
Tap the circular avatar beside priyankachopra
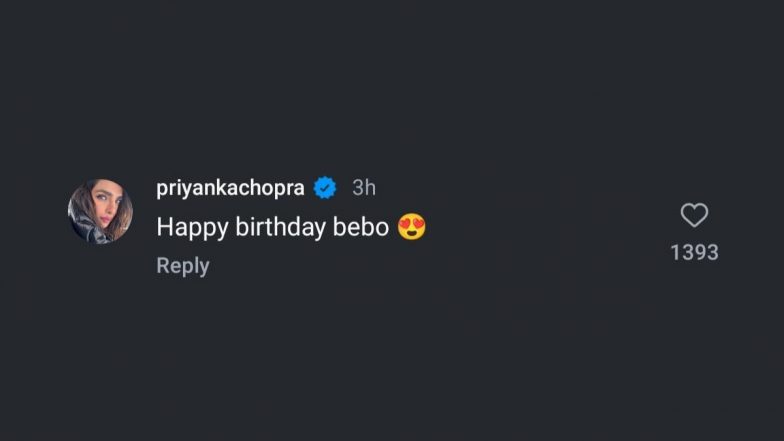(x=100, y=210)
